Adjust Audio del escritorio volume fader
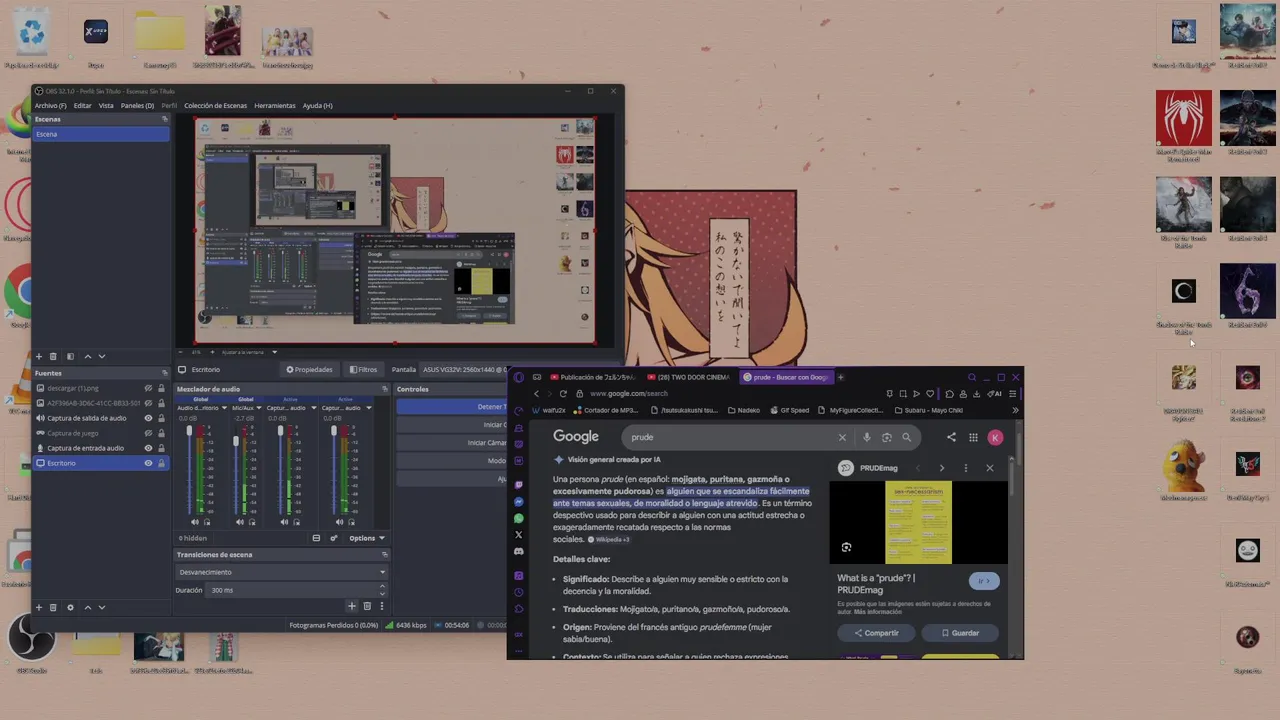Screen dimensions: 1280x720 [190, 432]
